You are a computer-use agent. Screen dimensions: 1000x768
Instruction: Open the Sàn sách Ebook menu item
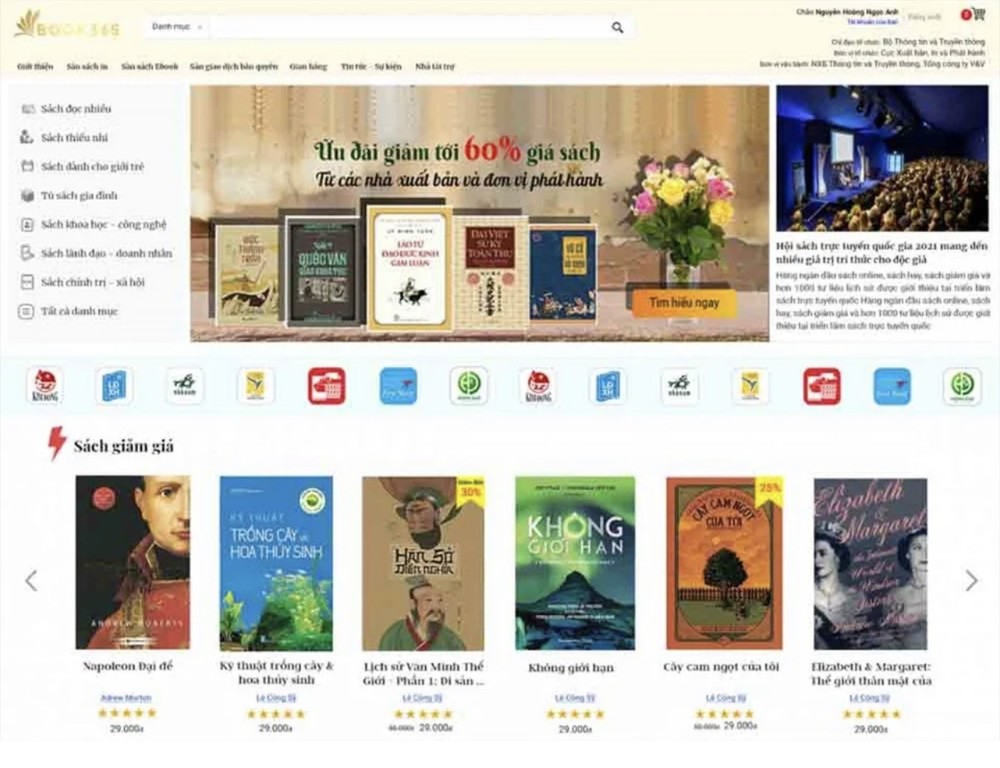pos(149,66)
